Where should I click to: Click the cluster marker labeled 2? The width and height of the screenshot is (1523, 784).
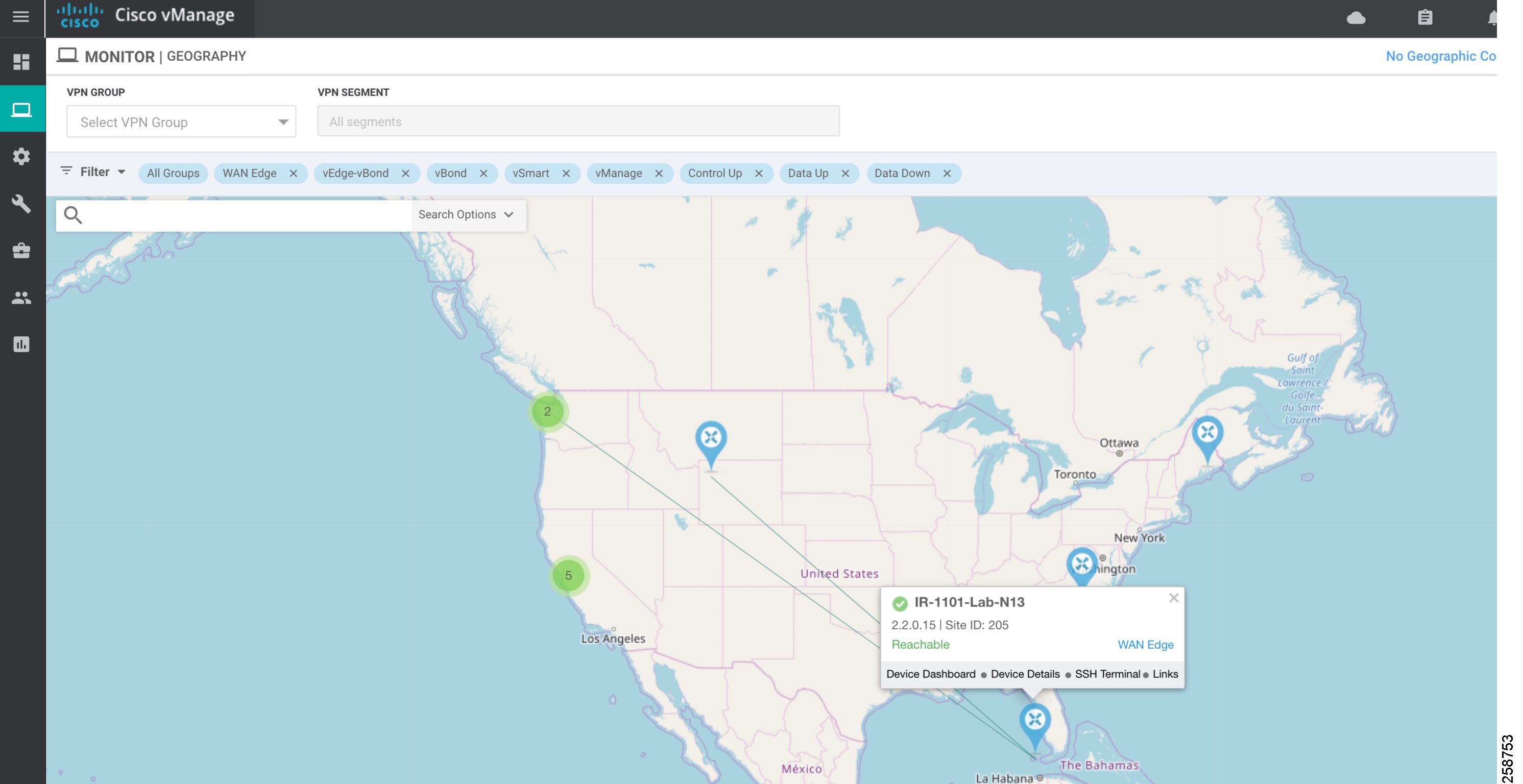[547, 411]
